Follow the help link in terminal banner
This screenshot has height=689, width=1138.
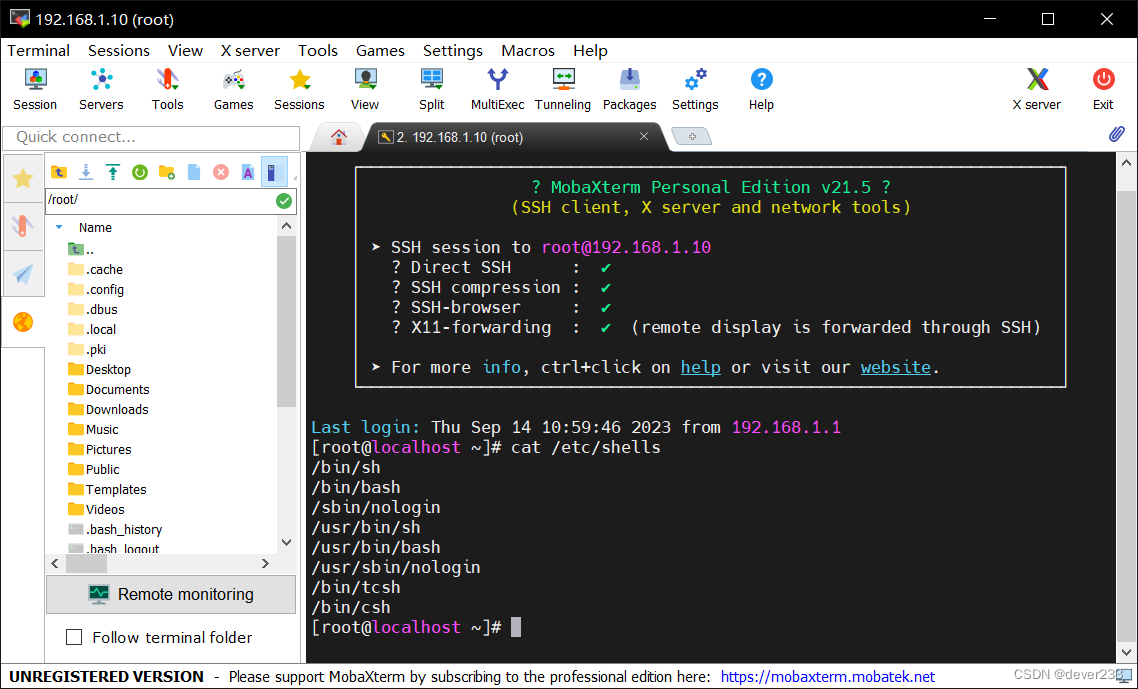click(700, 367)
